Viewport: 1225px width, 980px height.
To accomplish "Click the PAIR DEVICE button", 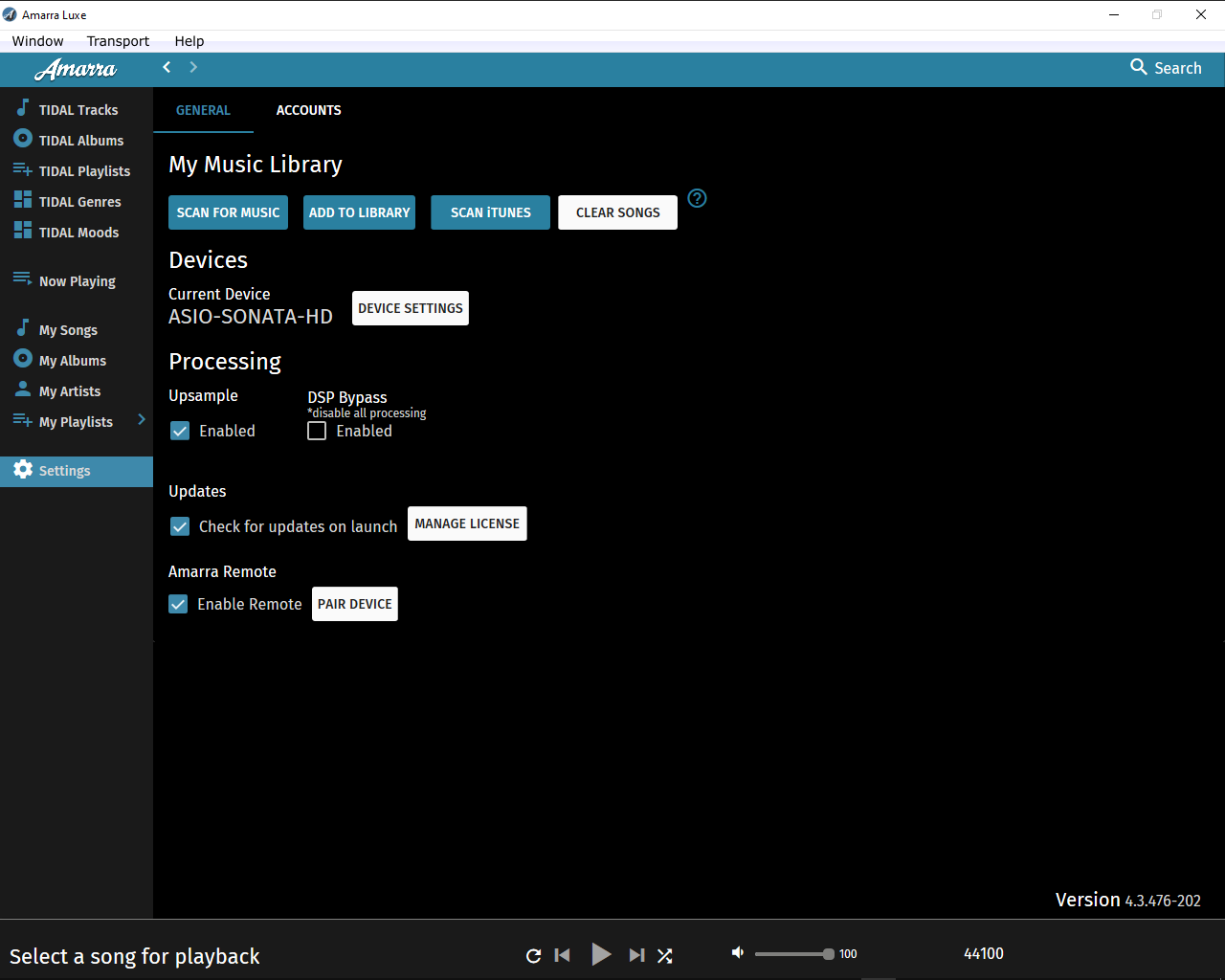I will pos(355,604).
